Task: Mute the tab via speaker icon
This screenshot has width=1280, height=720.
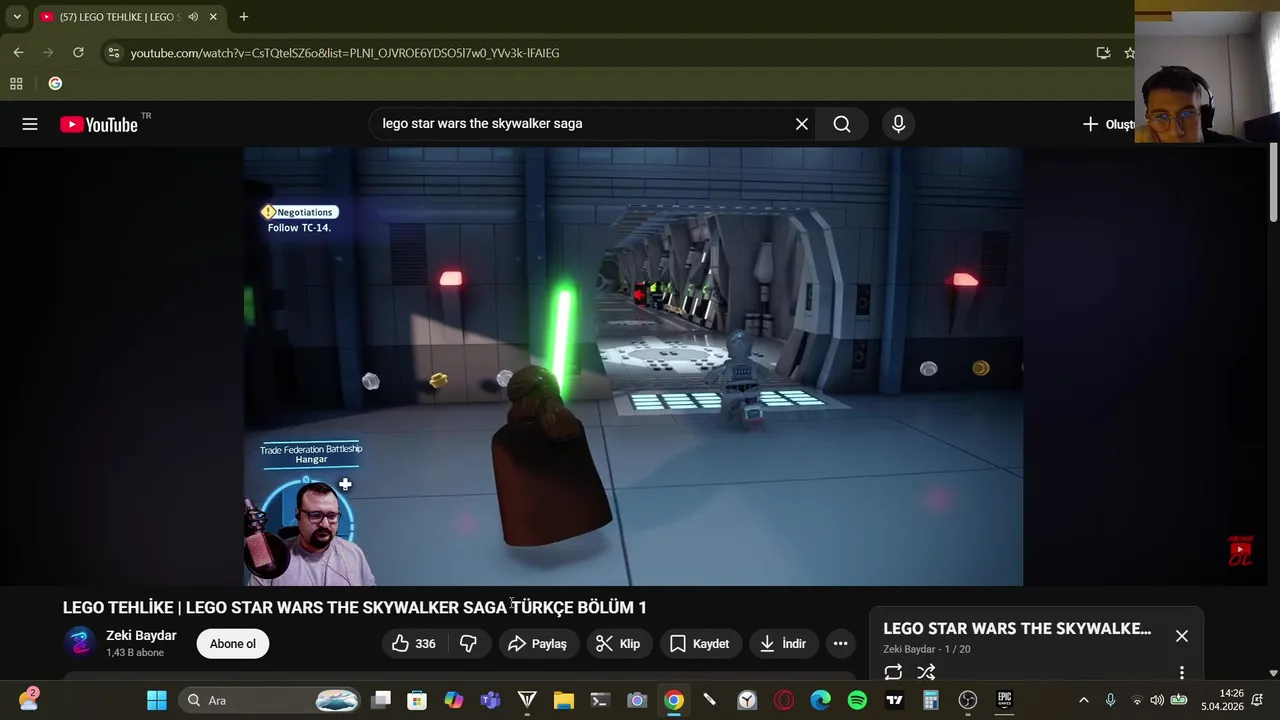Action: point(193,17)
